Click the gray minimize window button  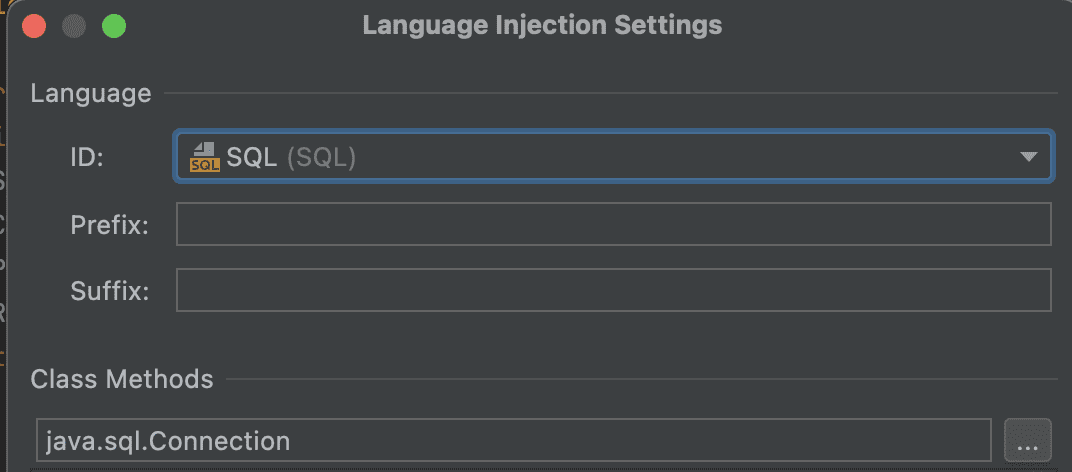tap(74, 25)
